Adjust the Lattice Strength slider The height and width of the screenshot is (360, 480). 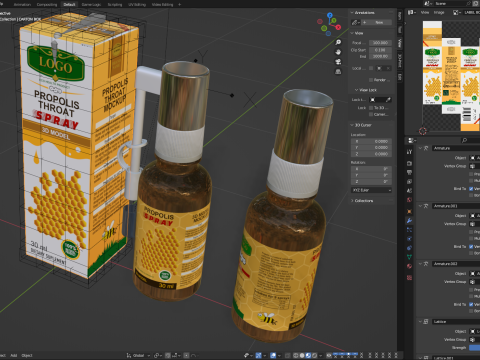click(474, 348)
